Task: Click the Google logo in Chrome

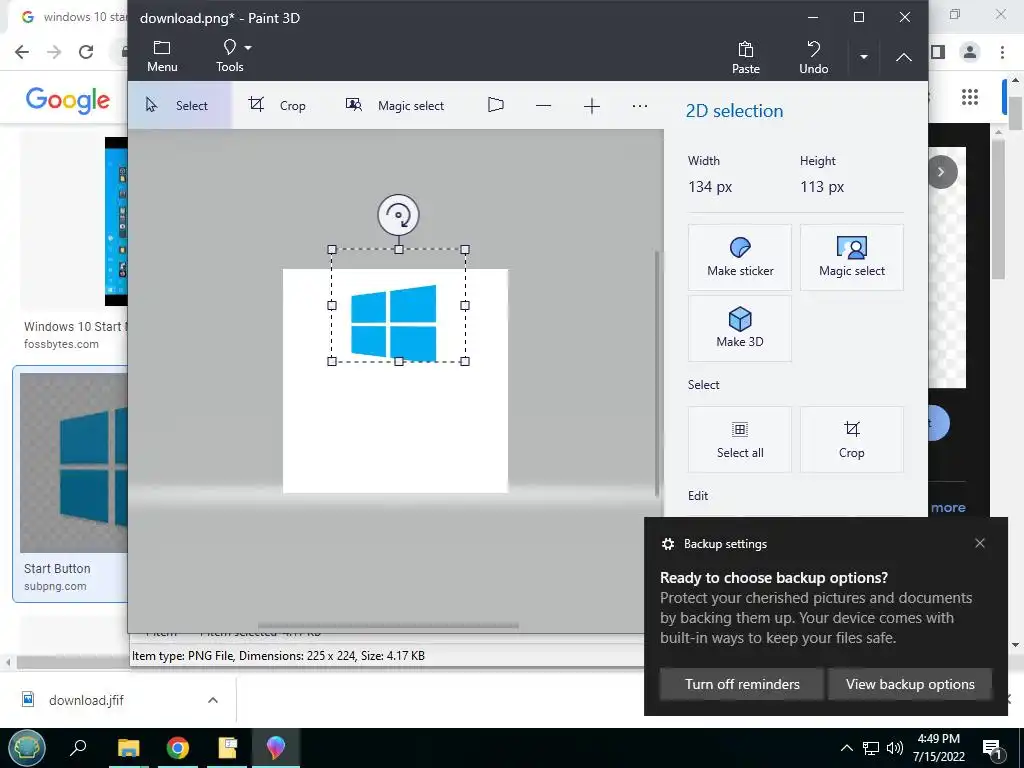Action: [67, 99]
